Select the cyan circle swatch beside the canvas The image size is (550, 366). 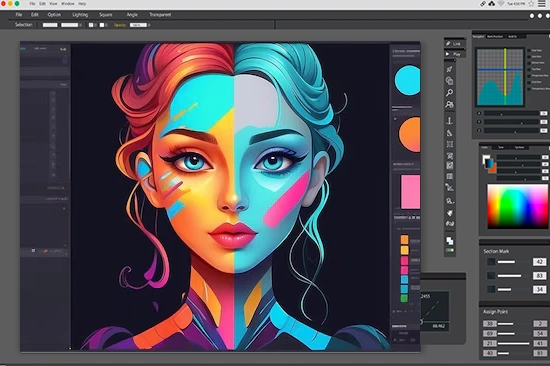click(x=407, y=80)
